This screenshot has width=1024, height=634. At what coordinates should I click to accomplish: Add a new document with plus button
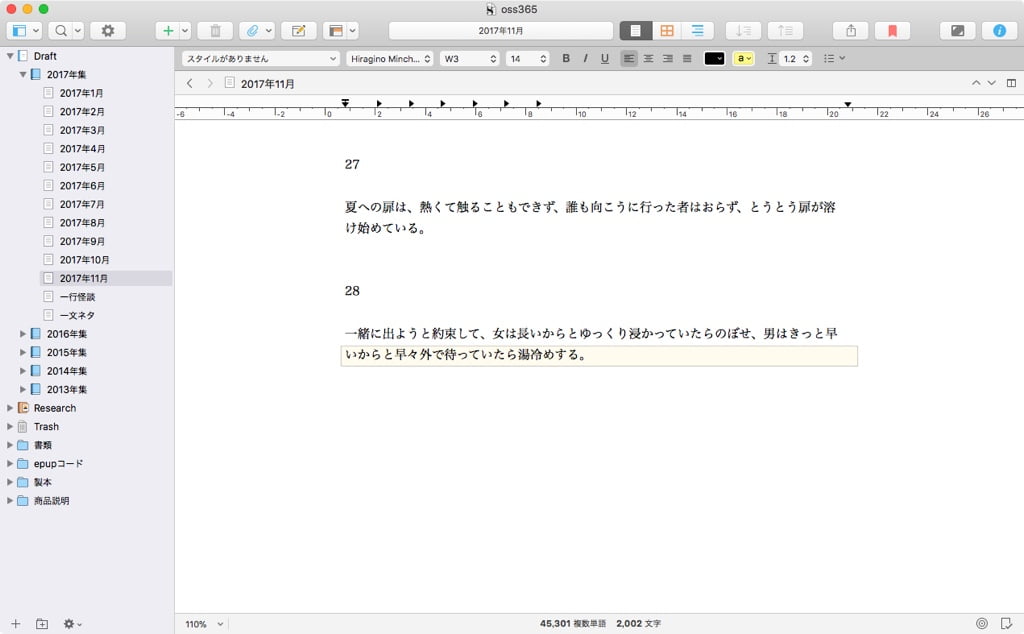168,31
